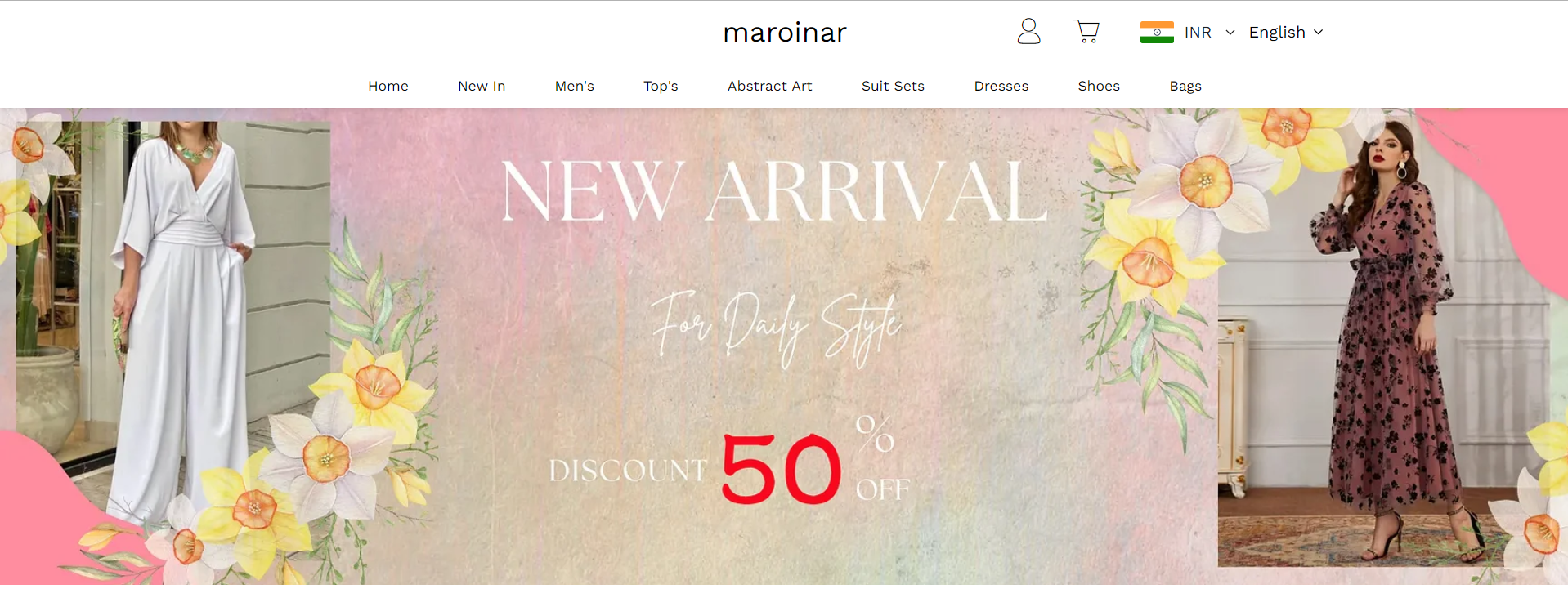
Task: Open the Suit Sets category
Action: (893, 86)
